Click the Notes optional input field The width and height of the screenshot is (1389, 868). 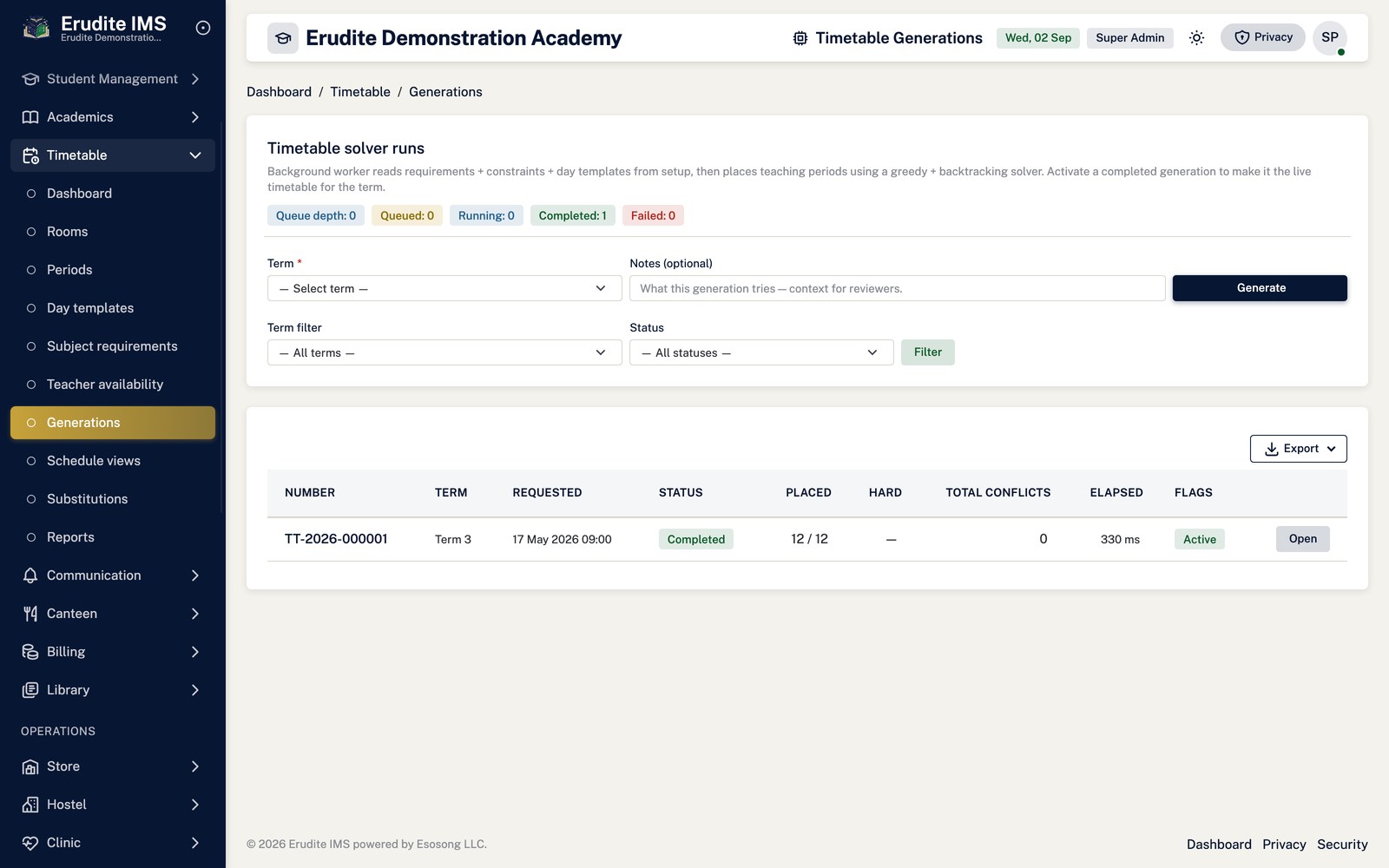(898, 288)
